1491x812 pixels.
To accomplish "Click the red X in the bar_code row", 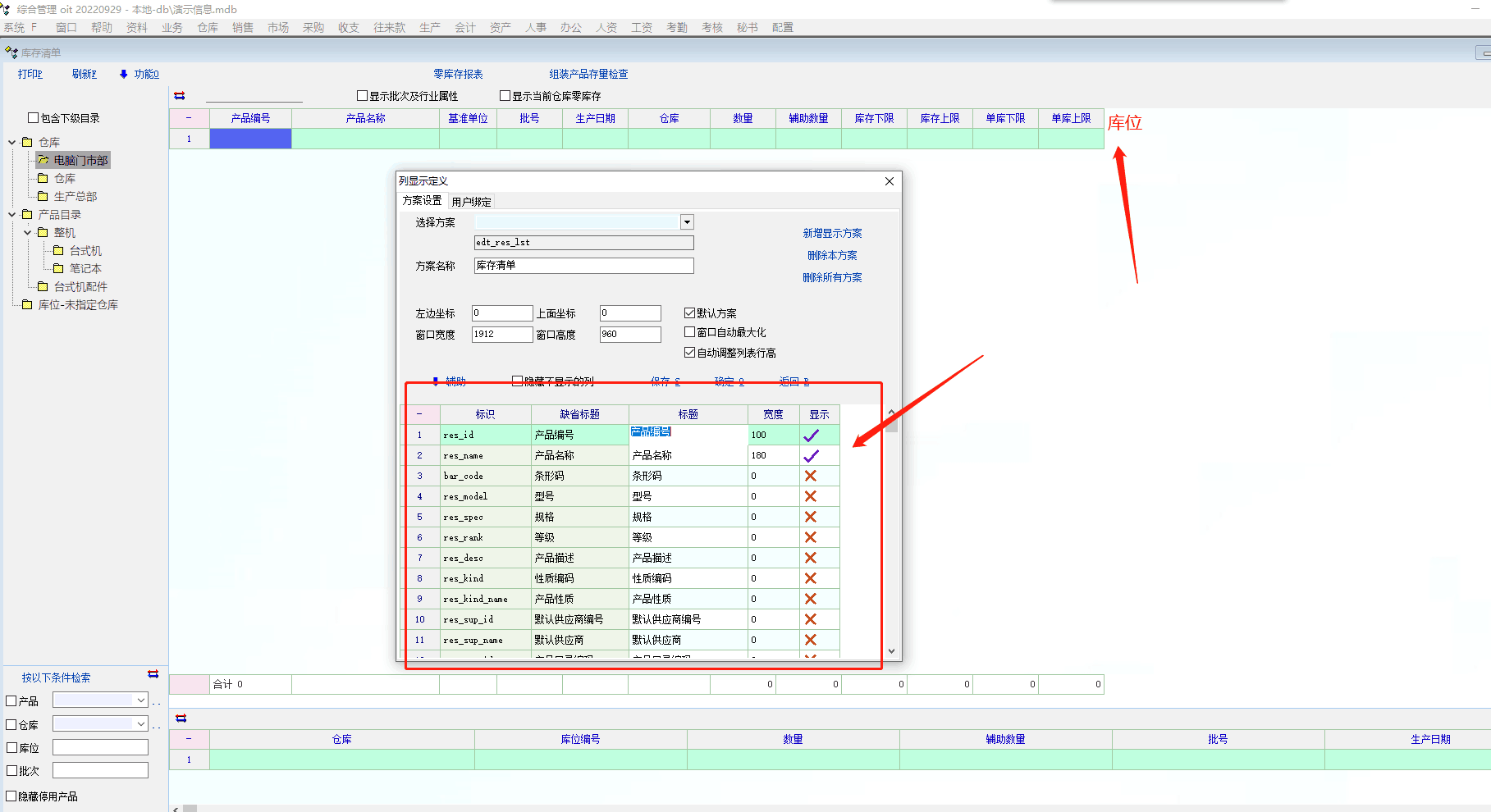I will coord(811,477).
